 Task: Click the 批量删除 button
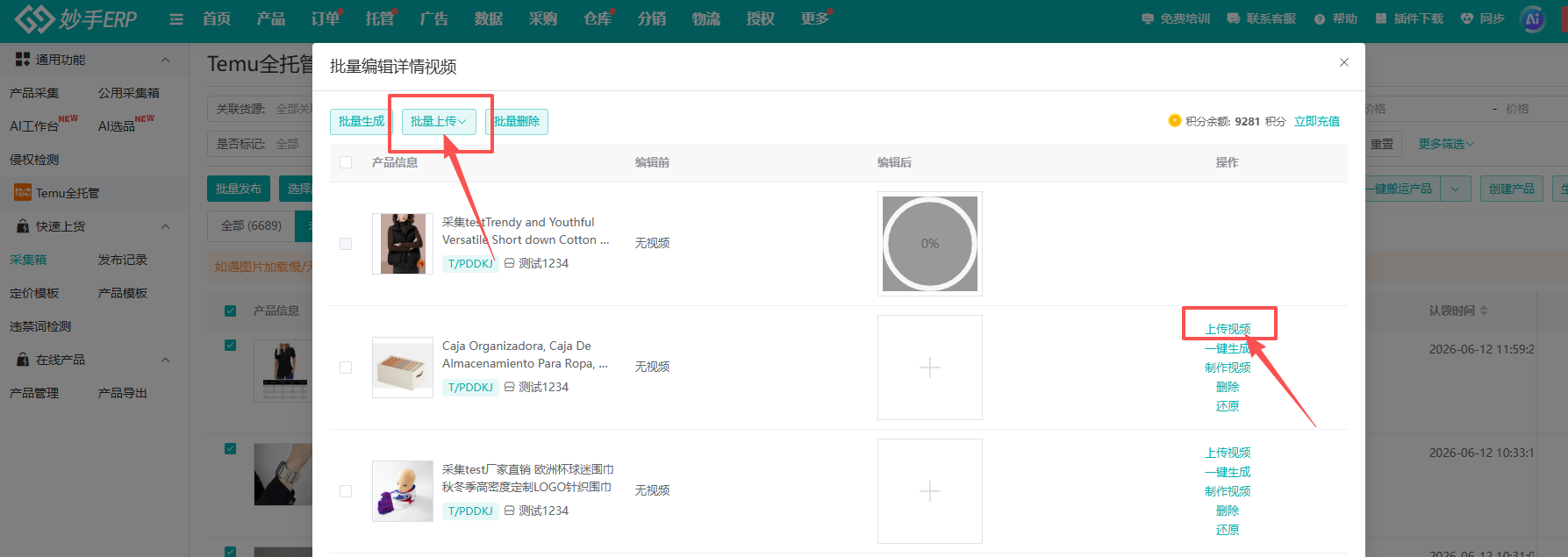click(x=517, y=121)
